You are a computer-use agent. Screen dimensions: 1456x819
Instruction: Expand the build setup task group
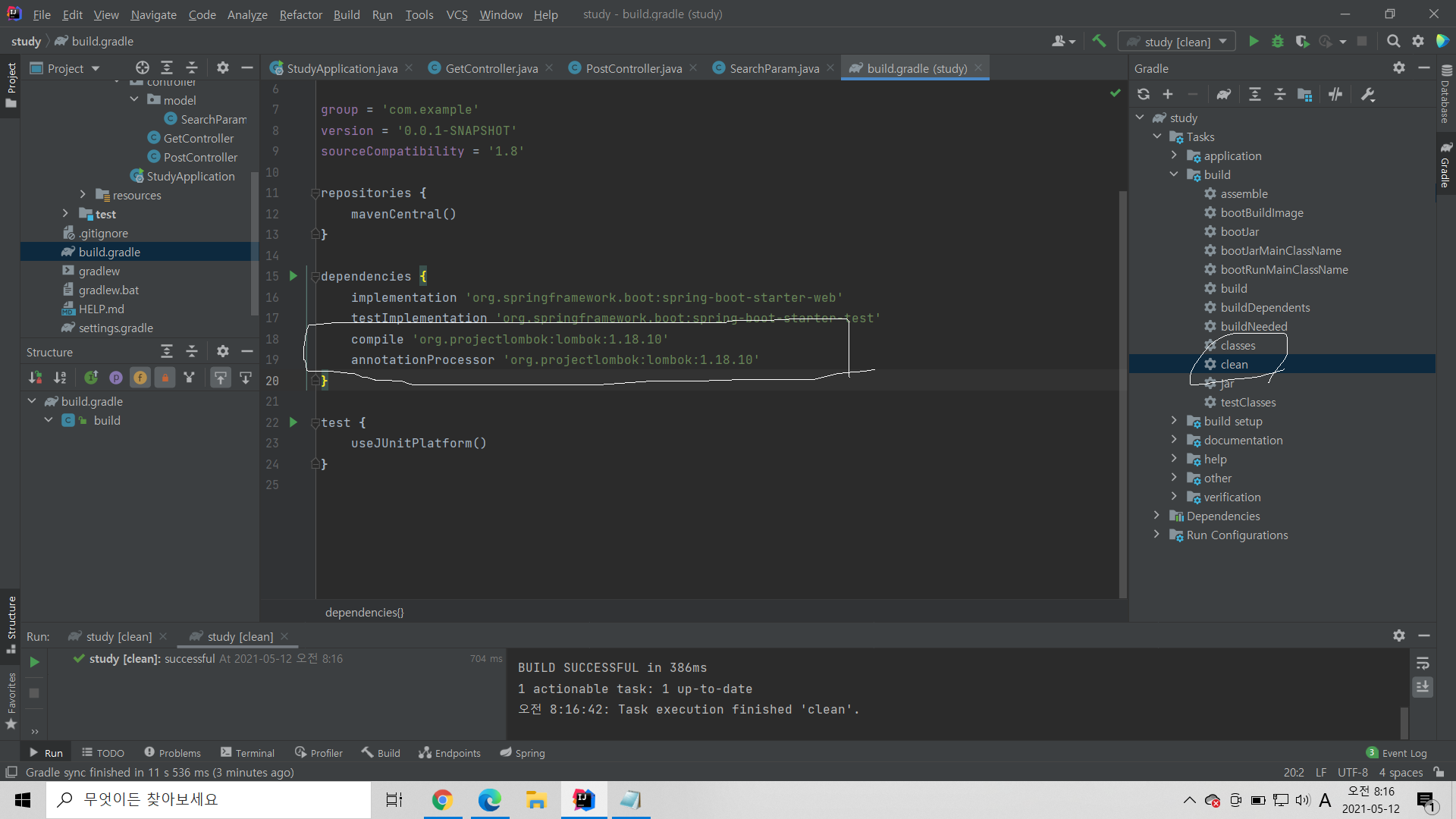1174,421
